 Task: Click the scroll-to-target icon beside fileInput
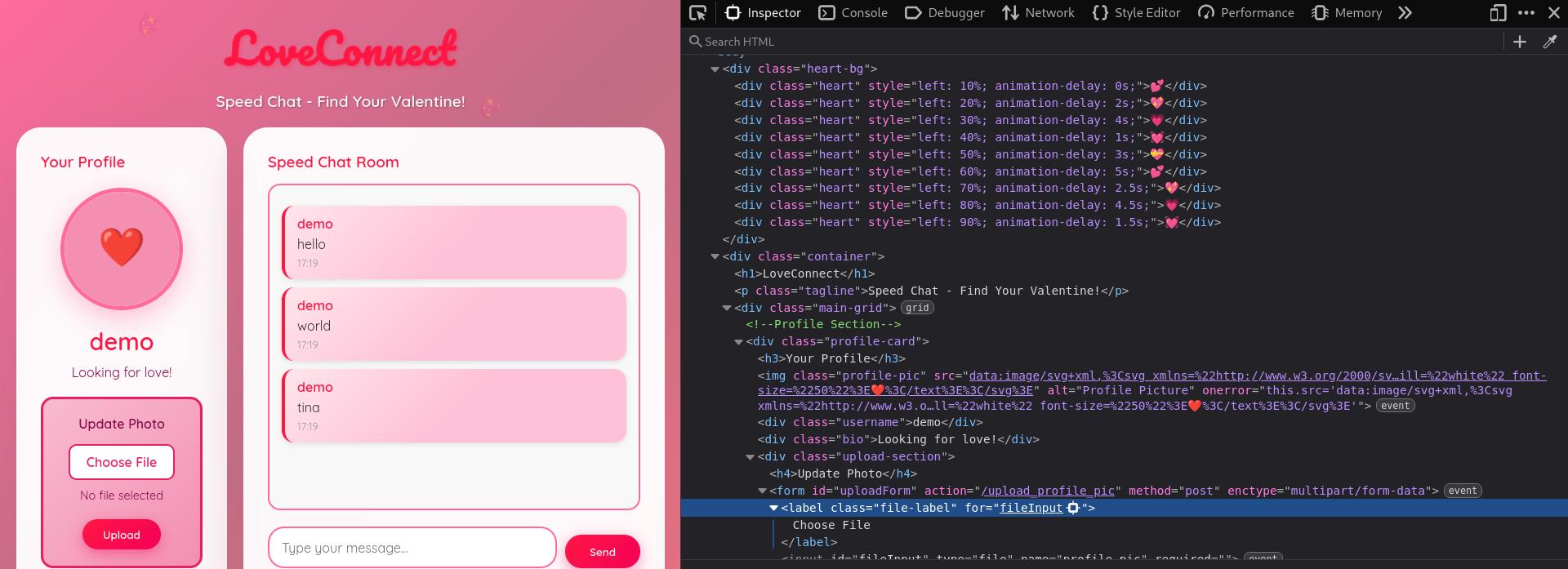[1073, 508]
